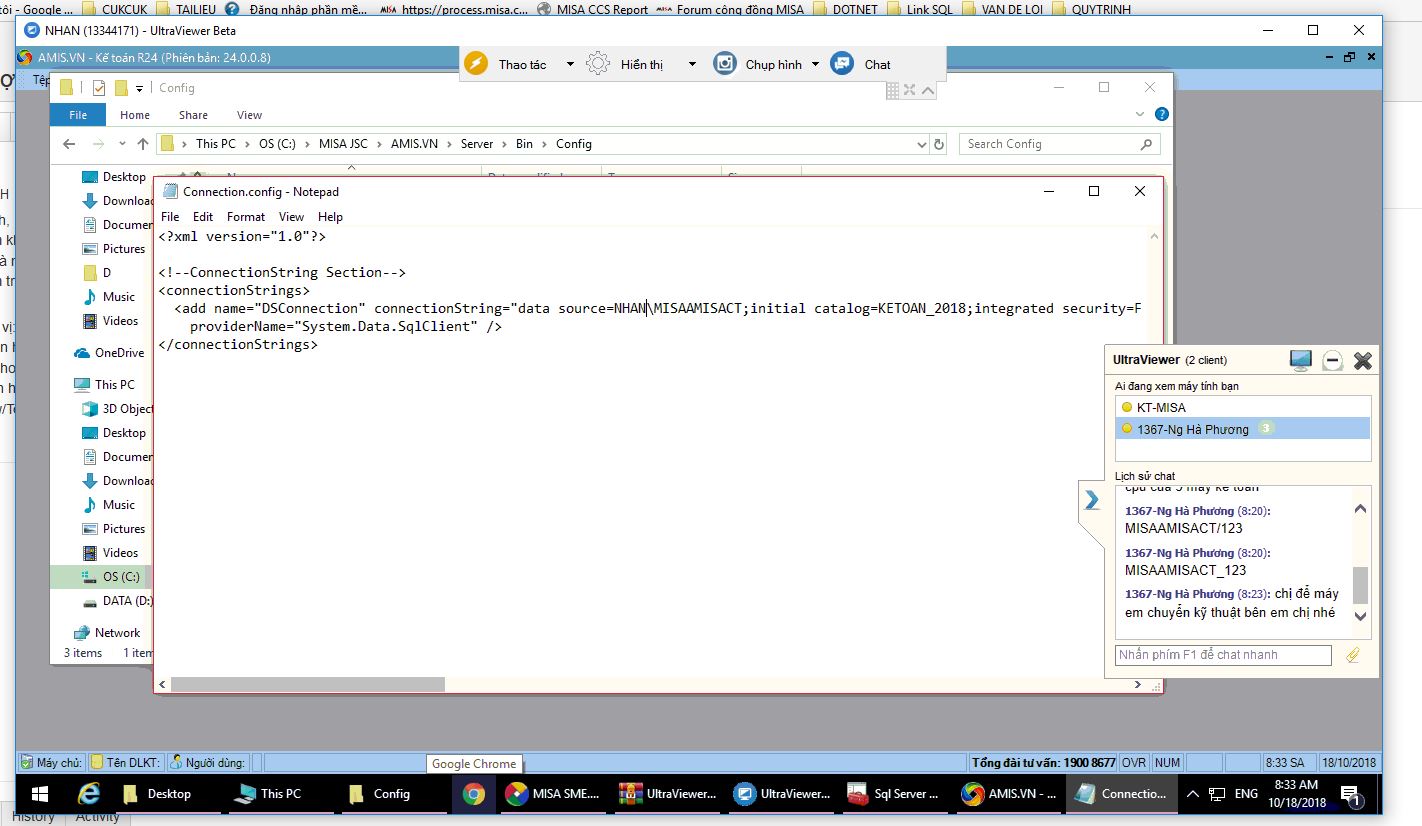Open the Quick Access Toolbar customize dropdown

click(140, 88)
